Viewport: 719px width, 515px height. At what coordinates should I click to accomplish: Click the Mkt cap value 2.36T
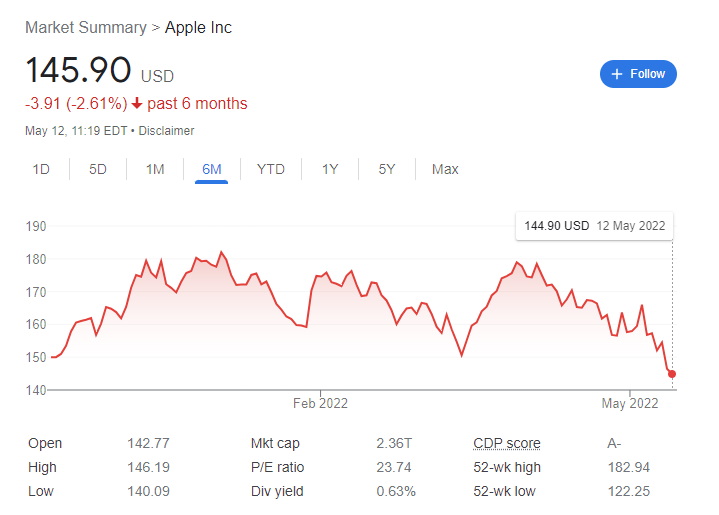[394, 443]
